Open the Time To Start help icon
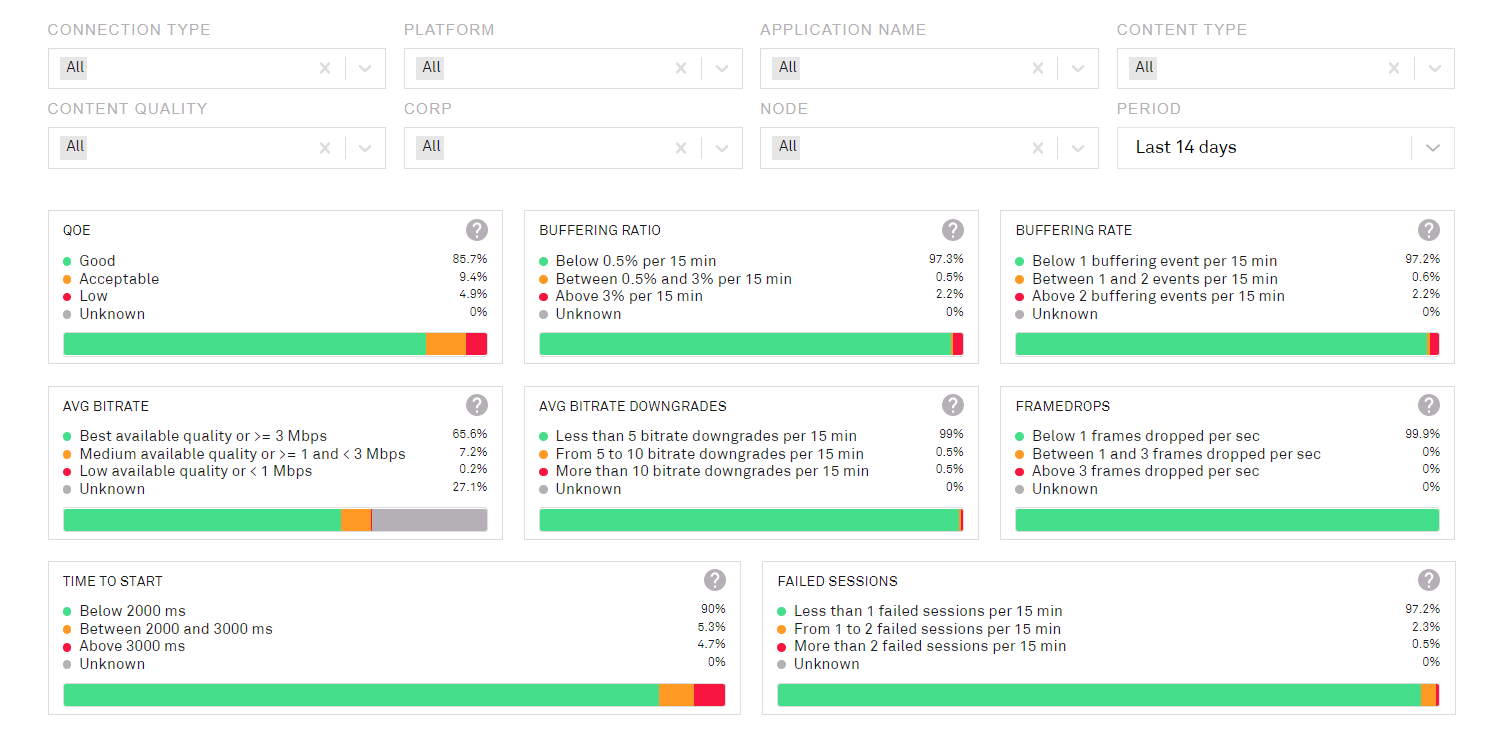This screenshot has height=734, width=1500. click(x=714, y=580)
